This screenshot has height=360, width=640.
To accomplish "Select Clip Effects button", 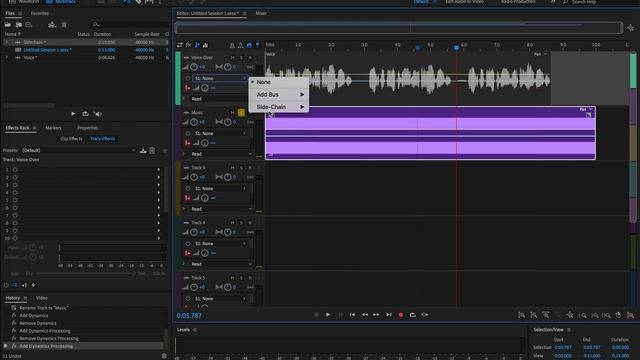I will coord(71,139).
